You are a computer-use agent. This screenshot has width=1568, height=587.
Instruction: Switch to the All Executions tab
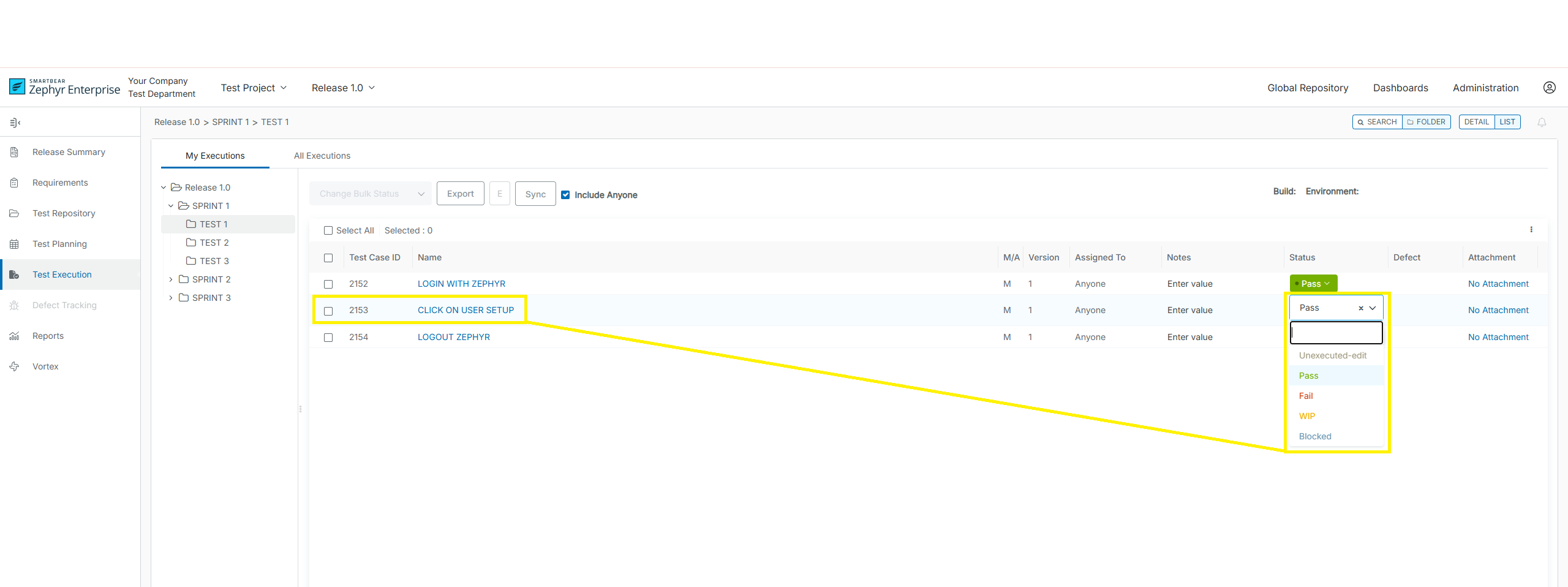pyautogui.click(x=322, y=156)
